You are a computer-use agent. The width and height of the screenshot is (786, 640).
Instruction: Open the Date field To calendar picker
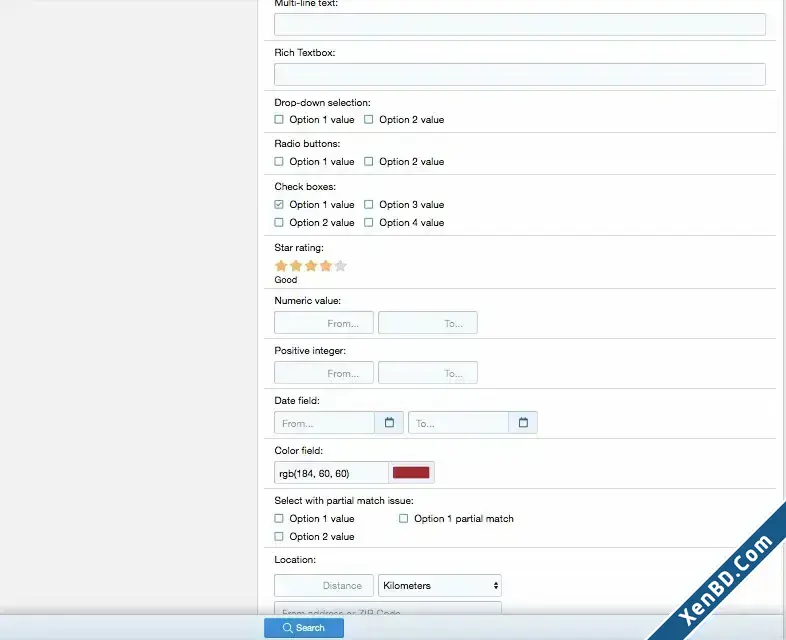(x=523, y=422)
